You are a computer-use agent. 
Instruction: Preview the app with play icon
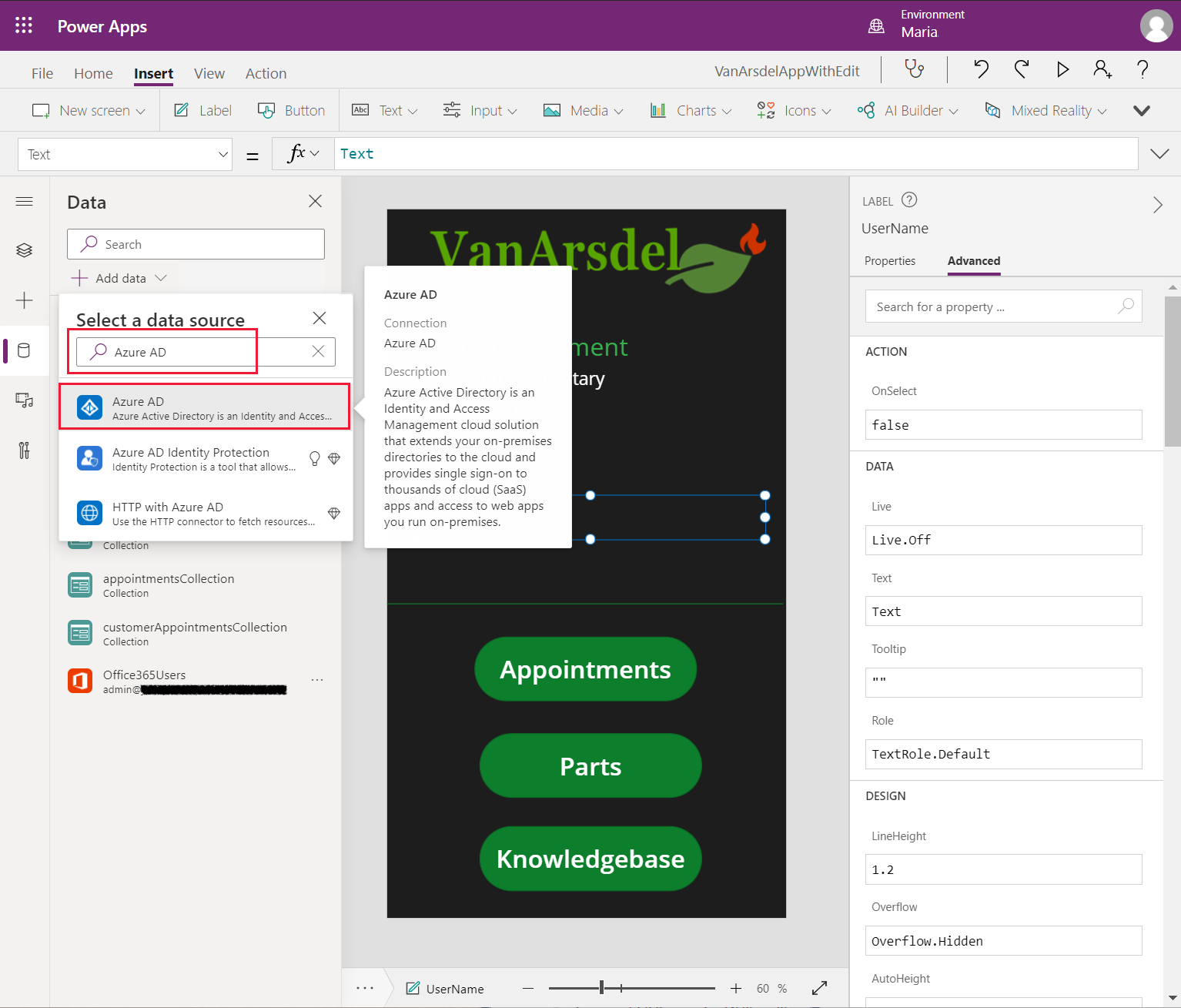tap(1062, 69)
